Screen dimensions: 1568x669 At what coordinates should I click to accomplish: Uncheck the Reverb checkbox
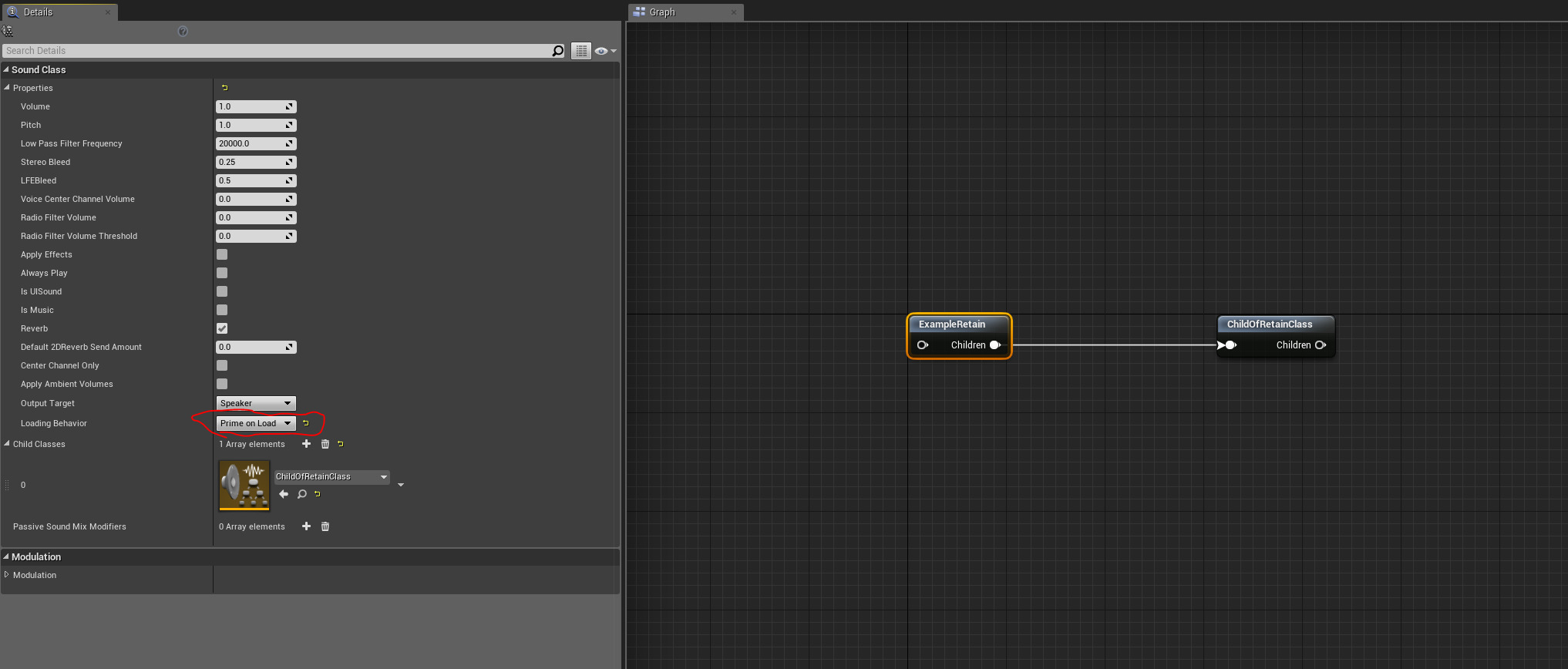click(222, 328)
